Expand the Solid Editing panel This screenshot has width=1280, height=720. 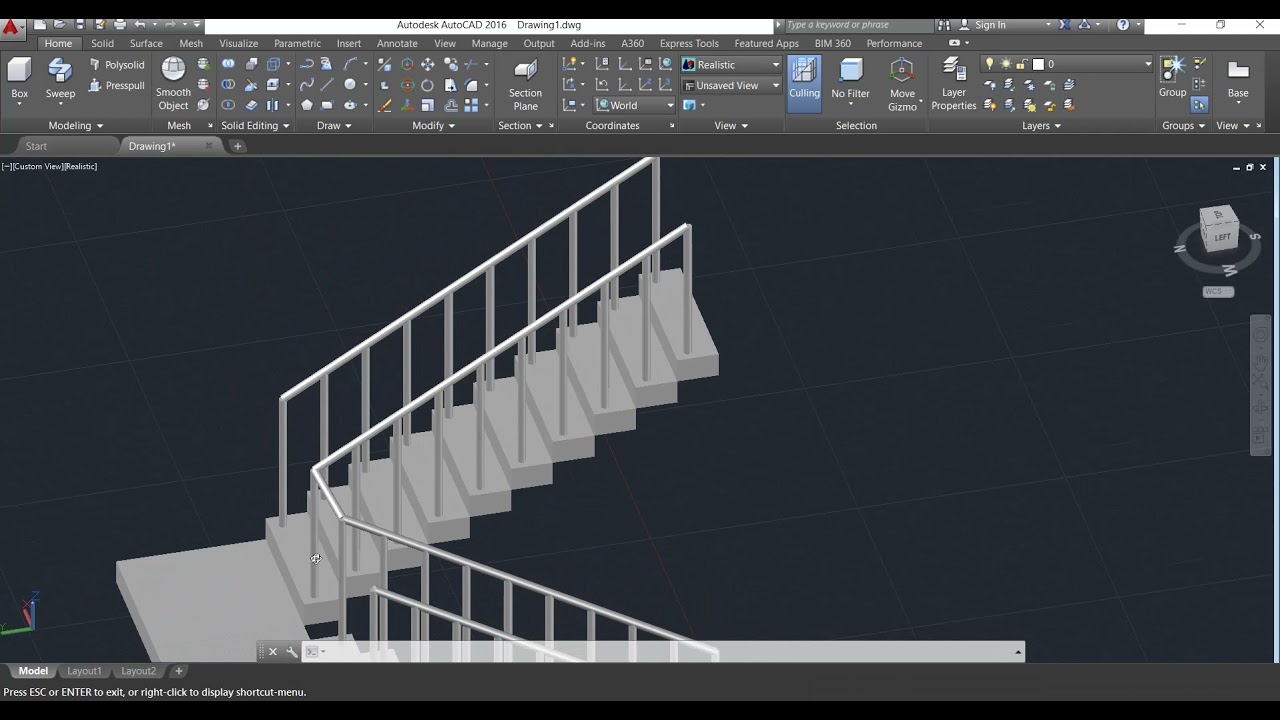(x=255, y=126)
